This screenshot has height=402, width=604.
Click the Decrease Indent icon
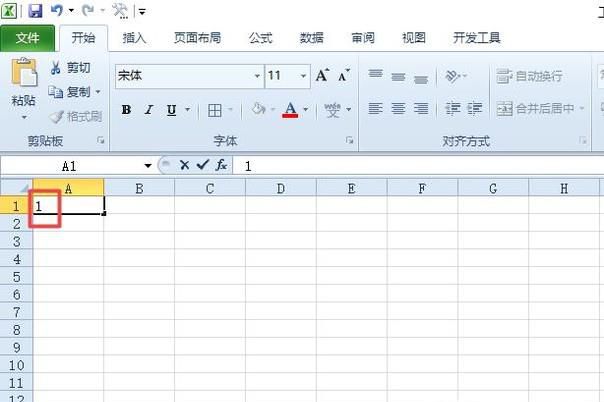[452, 109]
